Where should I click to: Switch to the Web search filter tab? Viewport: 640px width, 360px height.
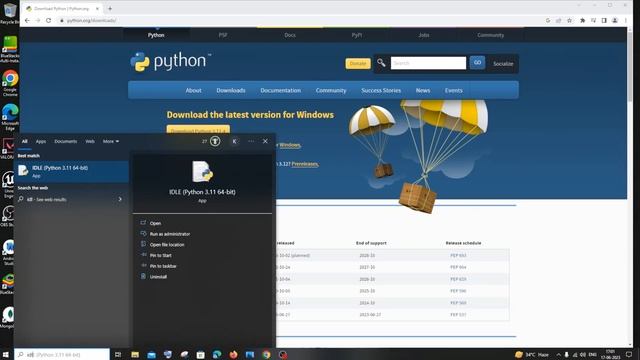(90, 141)
